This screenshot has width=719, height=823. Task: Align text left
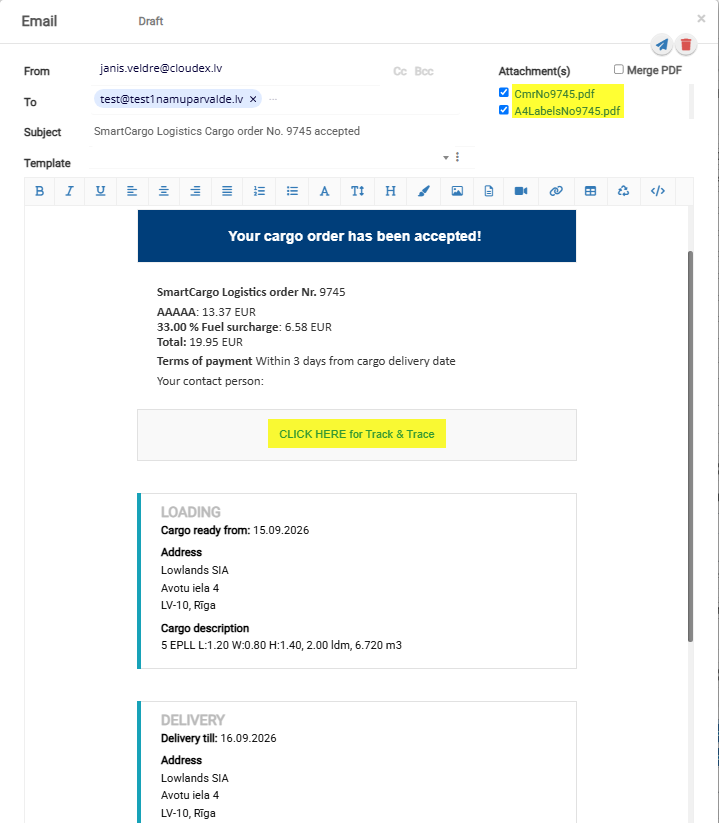132,191
